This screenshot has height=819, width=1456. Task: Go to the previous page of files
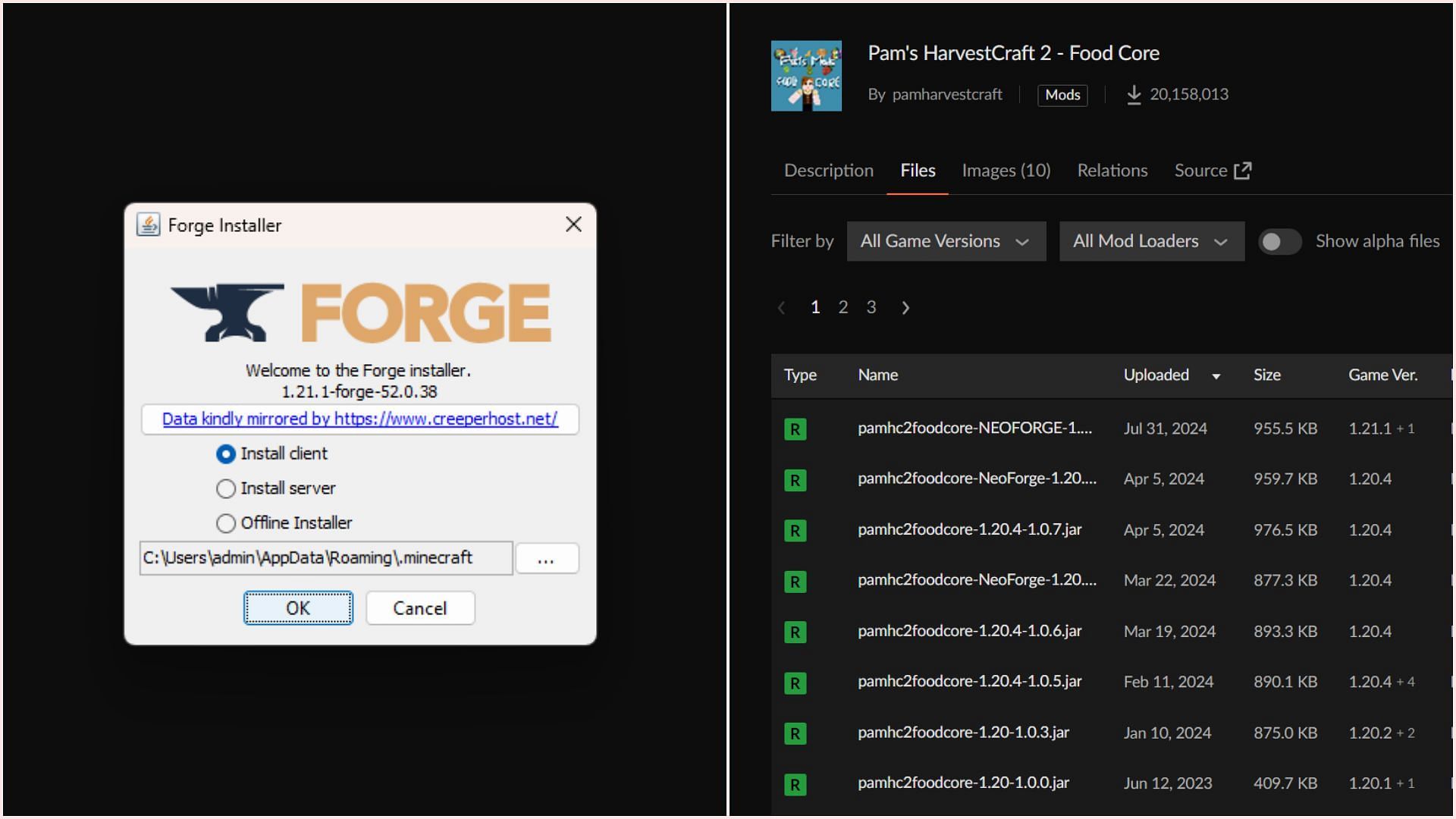(782, 307)
